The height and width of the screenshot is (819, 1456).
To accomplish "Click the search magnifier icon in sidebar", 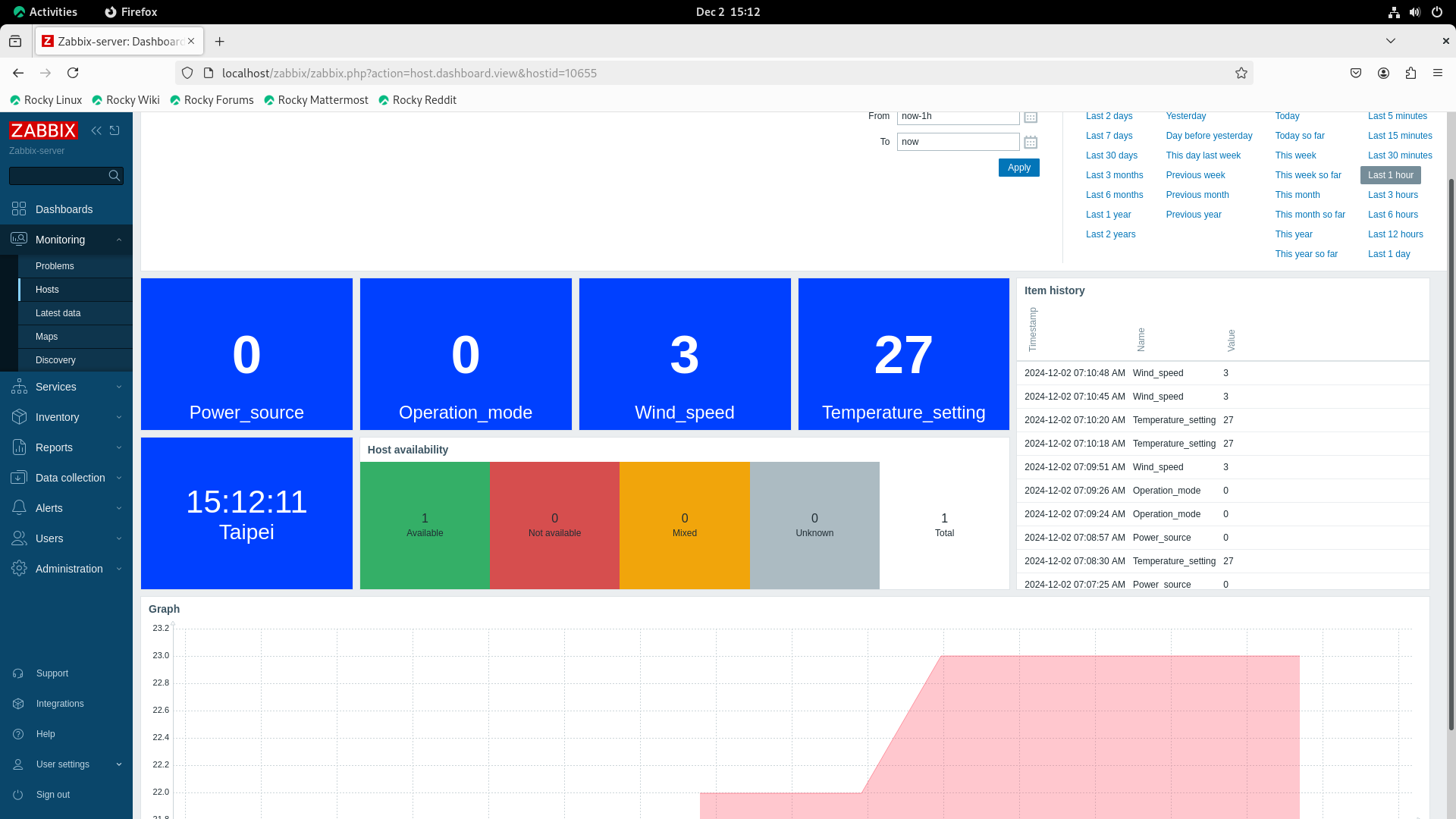I will tap(115, 176).
